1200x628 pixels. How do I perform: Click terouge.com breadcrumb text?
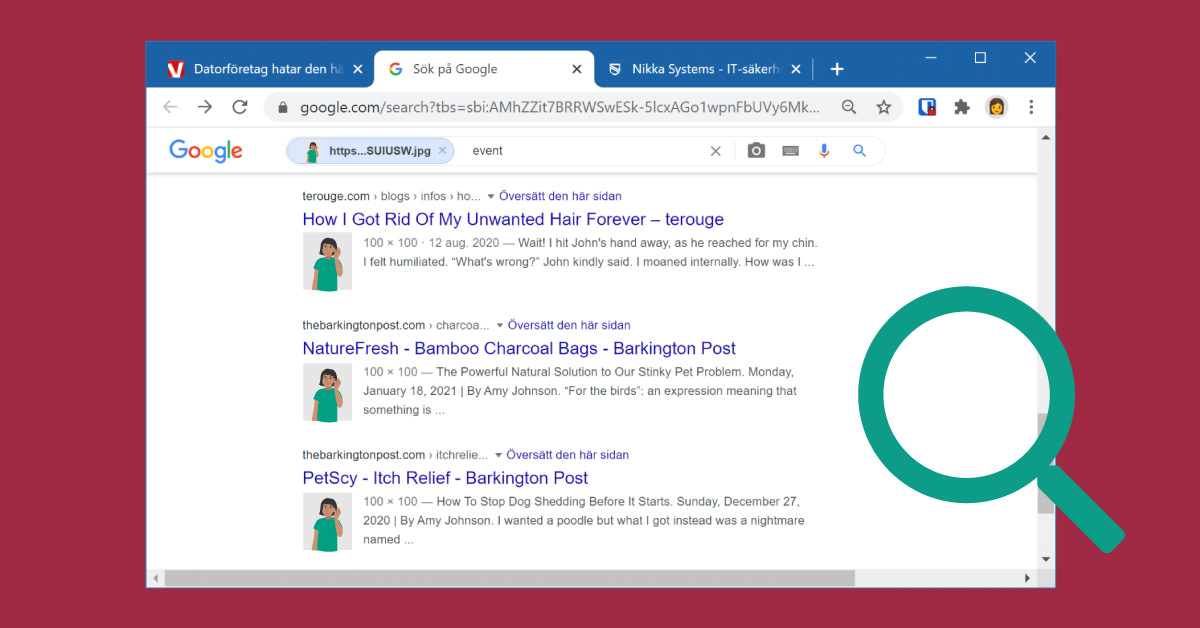pos(336,196)
